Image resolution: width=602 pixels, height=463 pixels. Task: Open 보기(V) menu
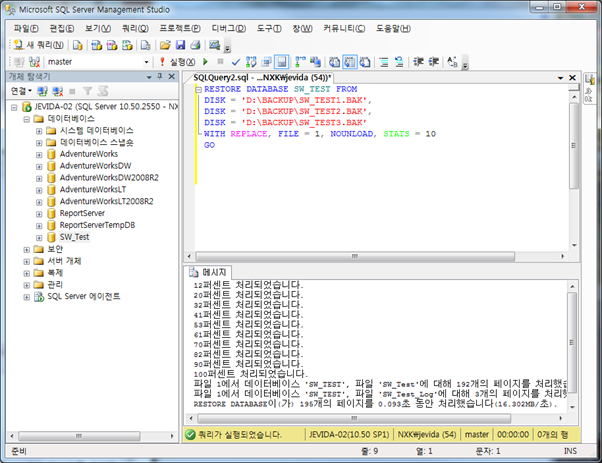[98, 28]
